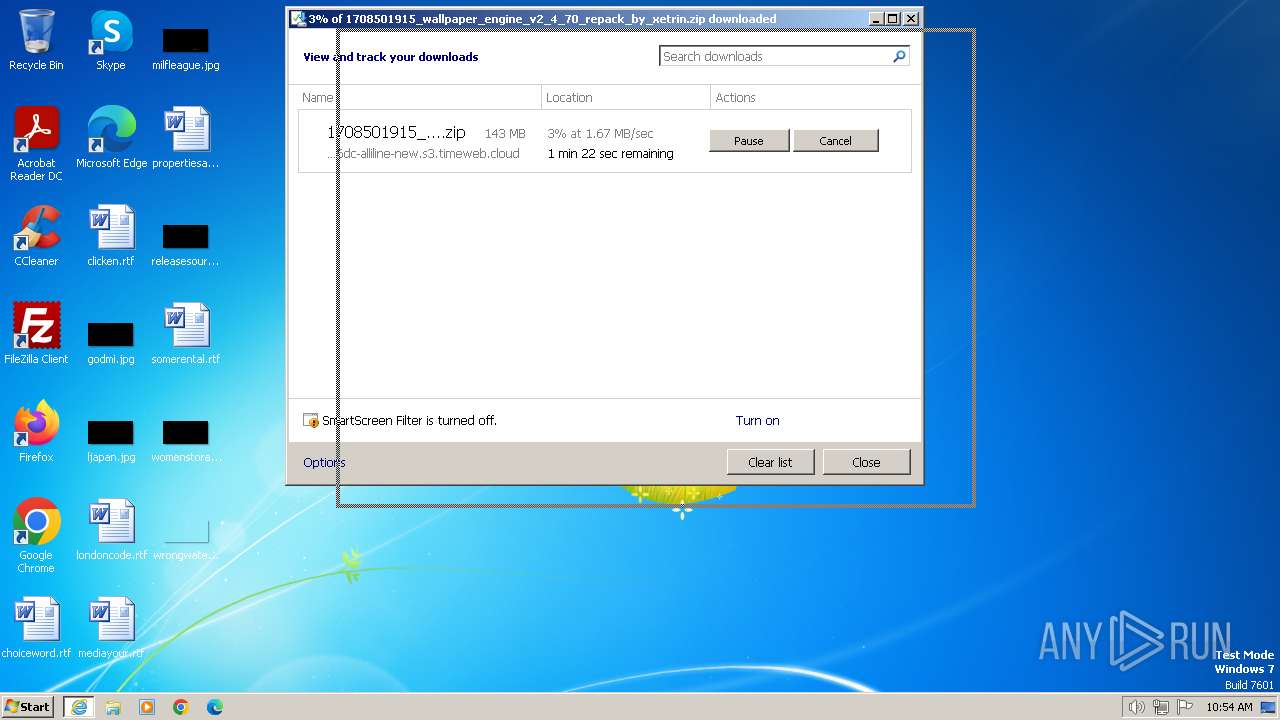Select ljapan.jpg desktop file
Image resolution: width=1280 pixels, height=720 pixels.
[x=111, y=440]
